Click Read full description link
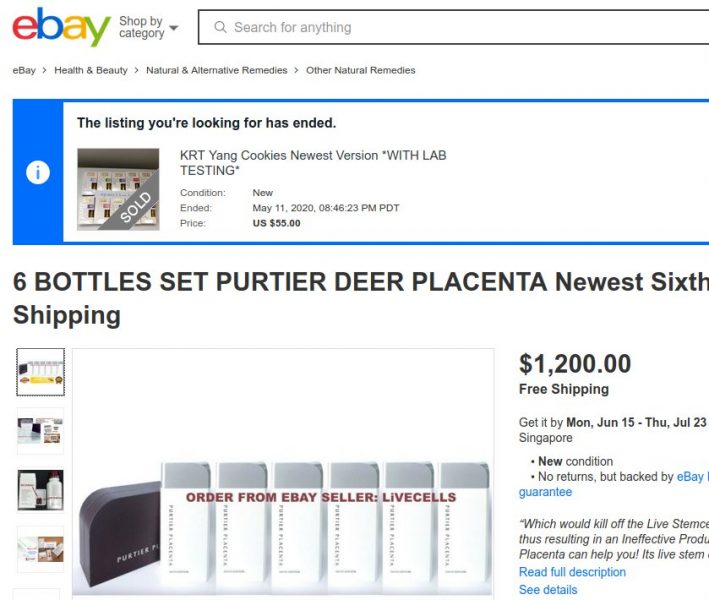 (x=572, y=572)
